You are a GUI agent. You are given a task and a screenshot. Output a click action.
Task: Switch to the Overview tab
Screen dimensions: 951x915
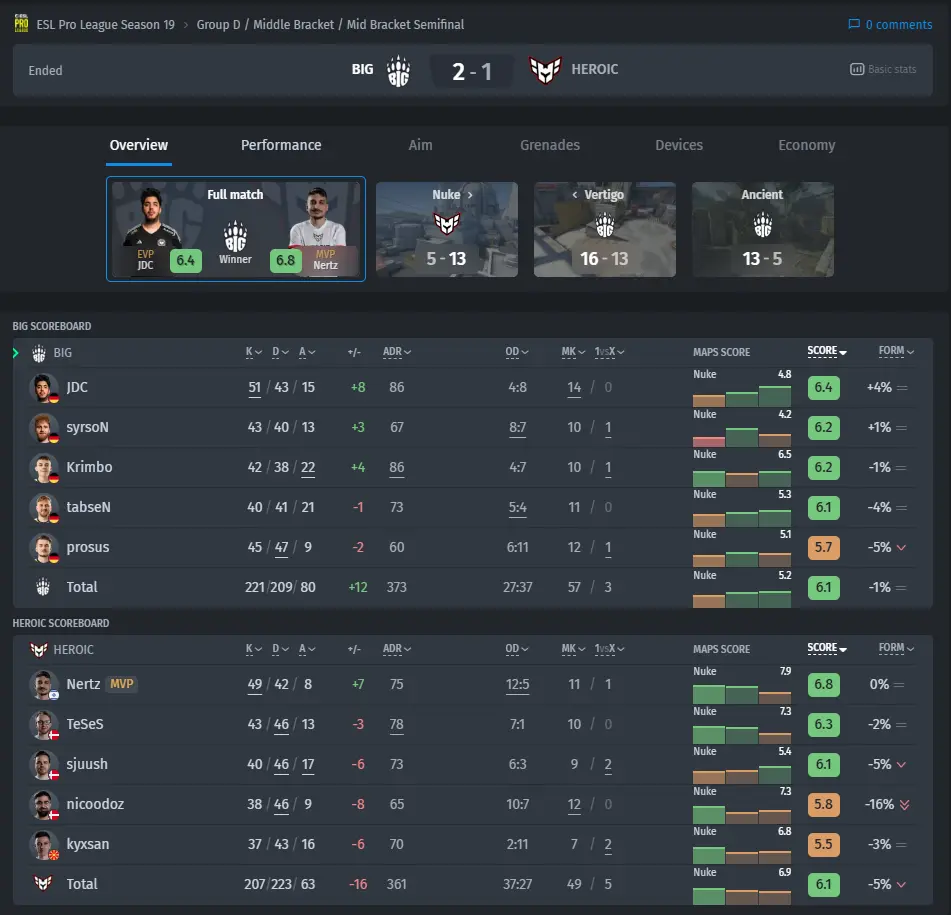point(139,146)
